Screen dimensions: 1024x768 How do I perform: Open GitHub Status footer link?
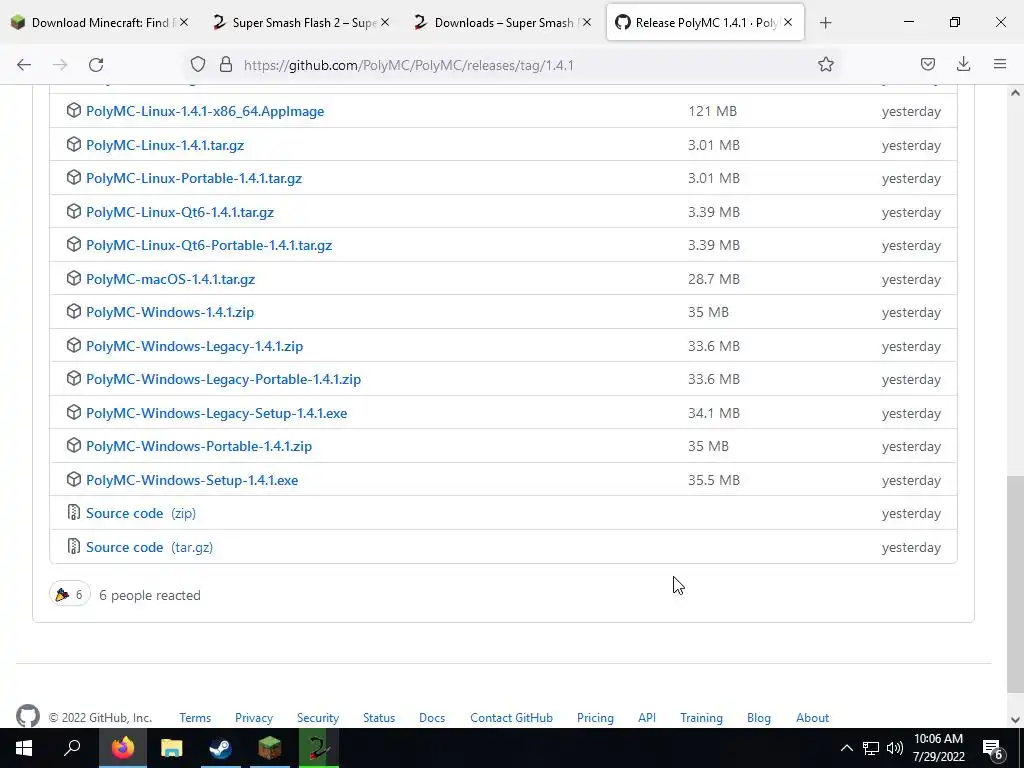click(379, 718)
